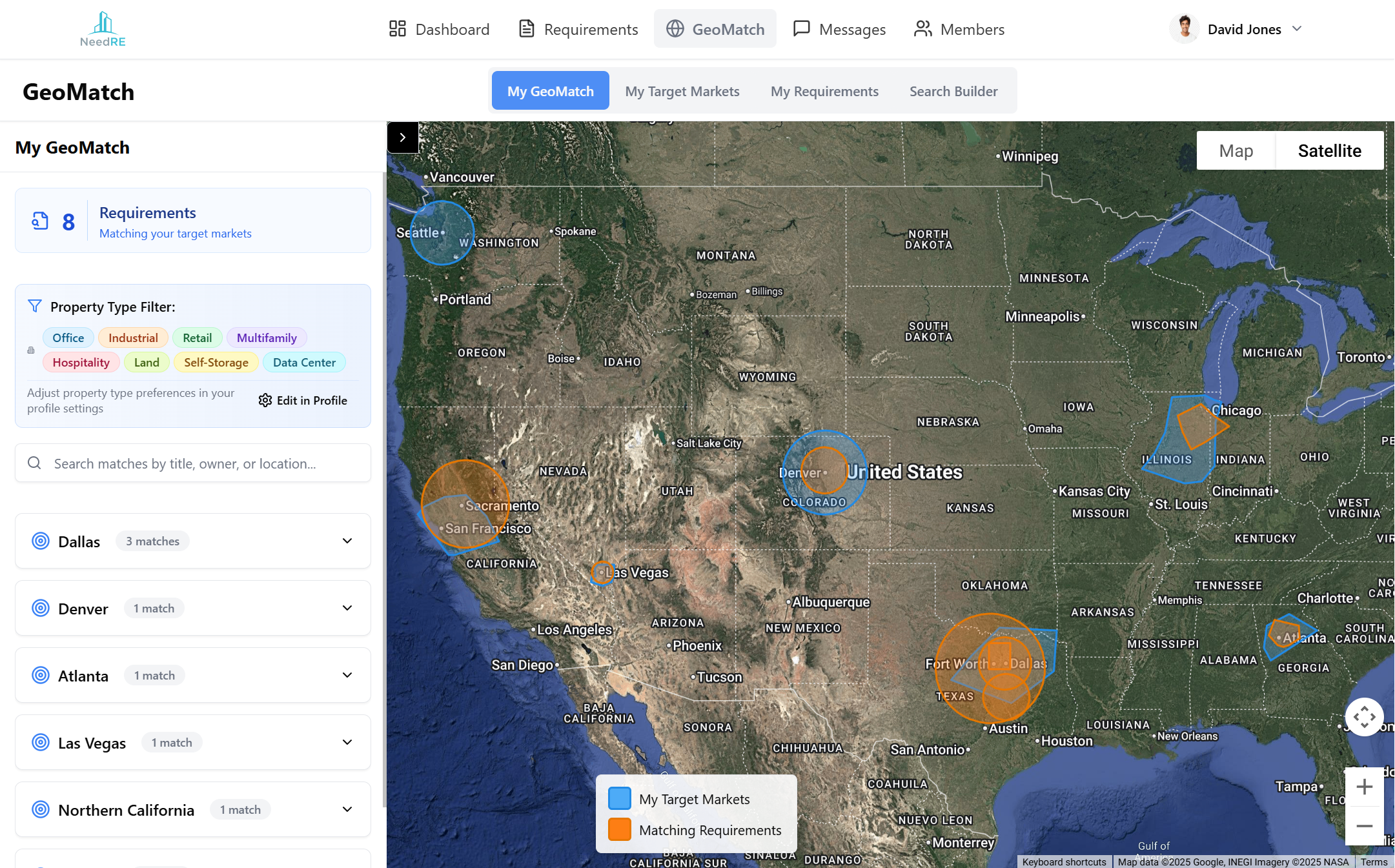Viewport: 1395px width, 868px height.
Task: Click the Dashboard grid icon
Action: pos(397,29)
